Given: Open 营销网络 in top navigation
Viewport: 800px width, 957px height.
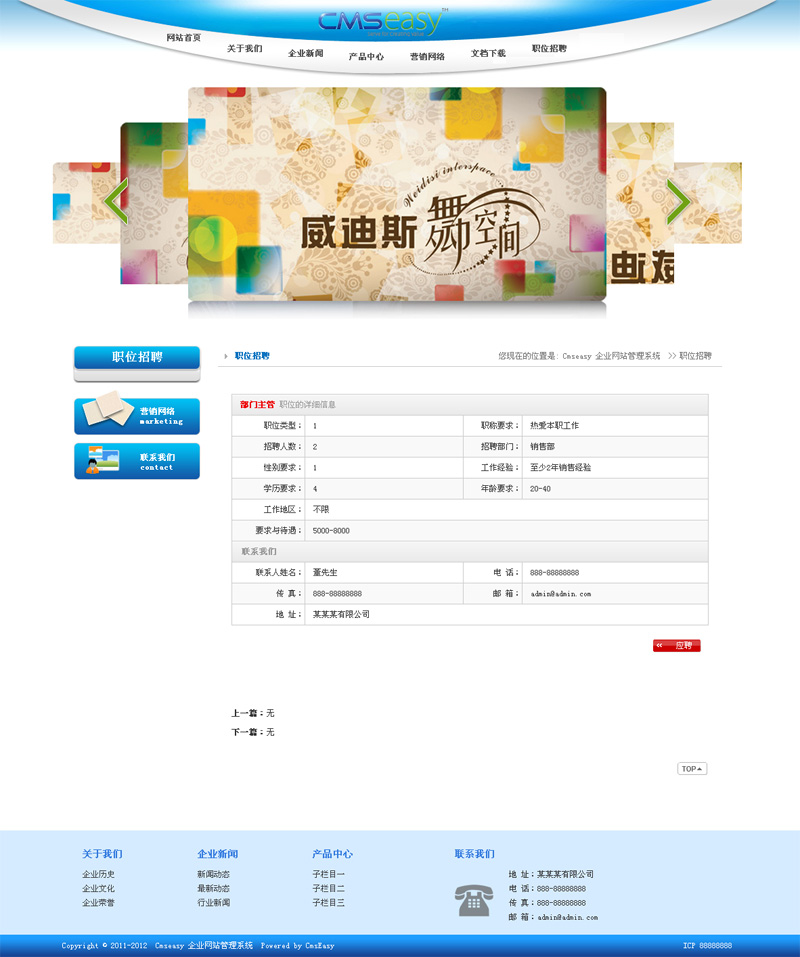Looking at the screenshot, I should (x=427, y=57).
